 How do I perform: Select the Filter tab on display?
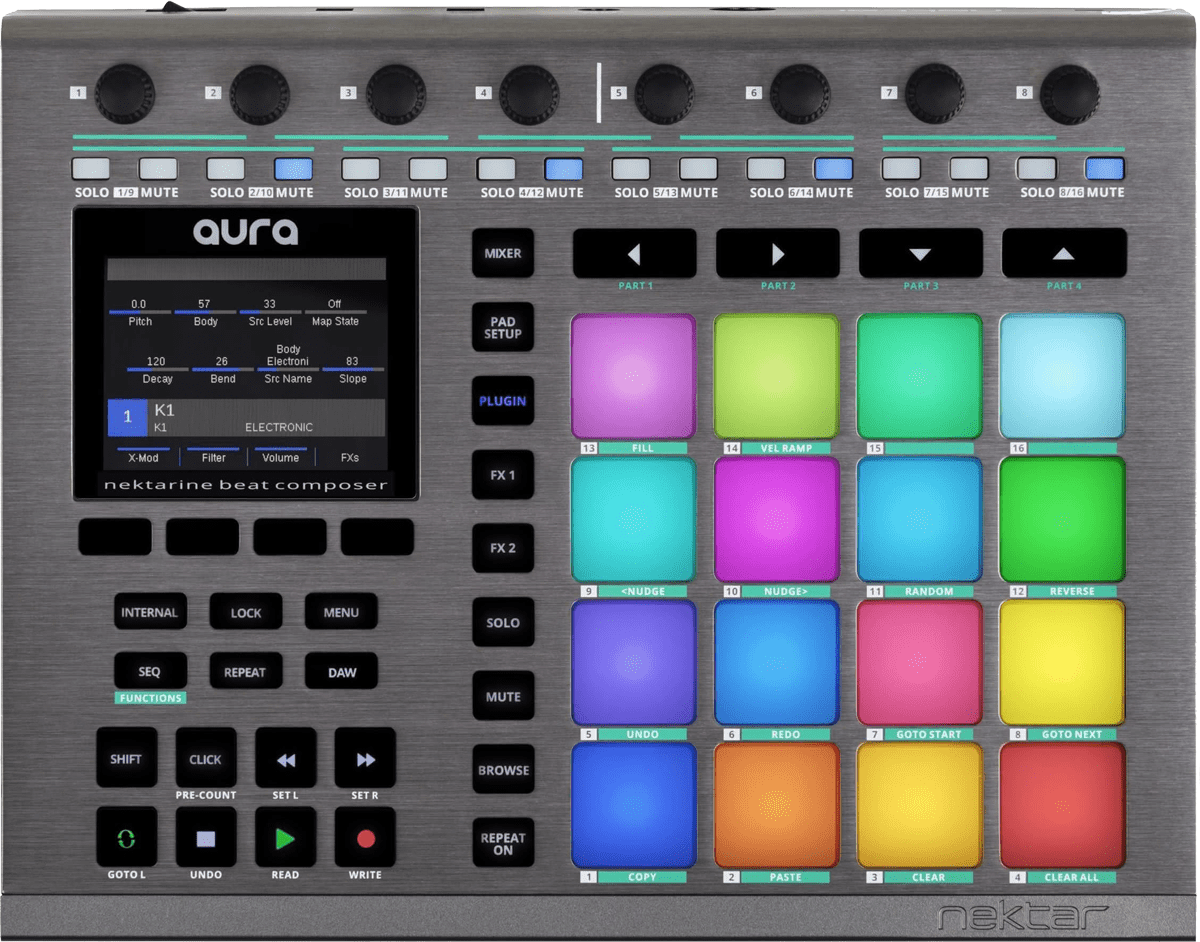214,457
